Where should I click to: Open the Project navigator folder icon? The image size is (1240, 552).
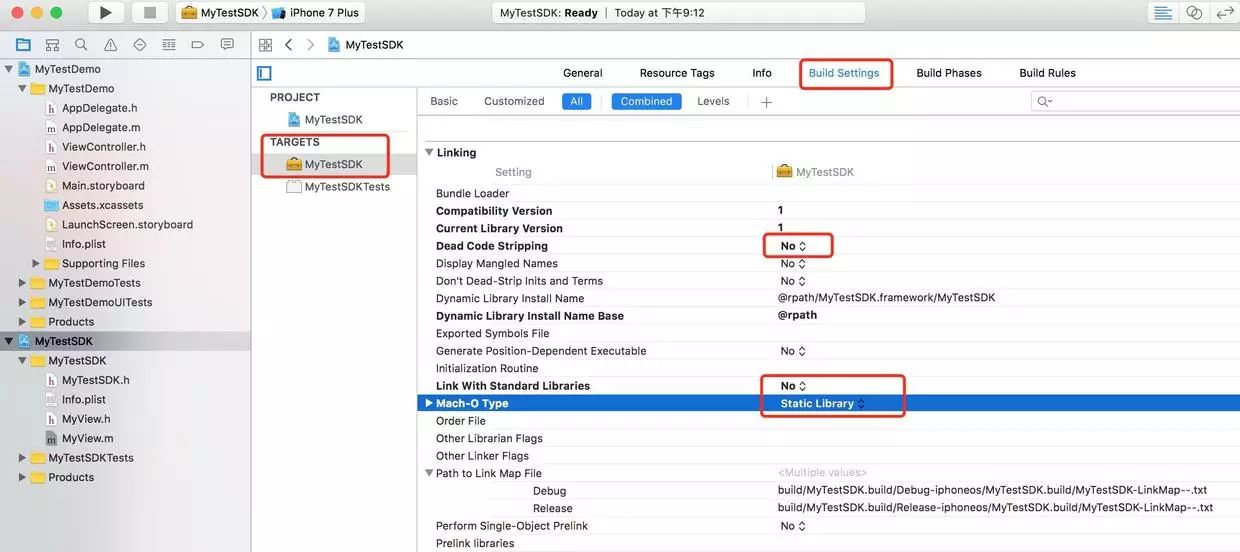[x=23, y=45]
